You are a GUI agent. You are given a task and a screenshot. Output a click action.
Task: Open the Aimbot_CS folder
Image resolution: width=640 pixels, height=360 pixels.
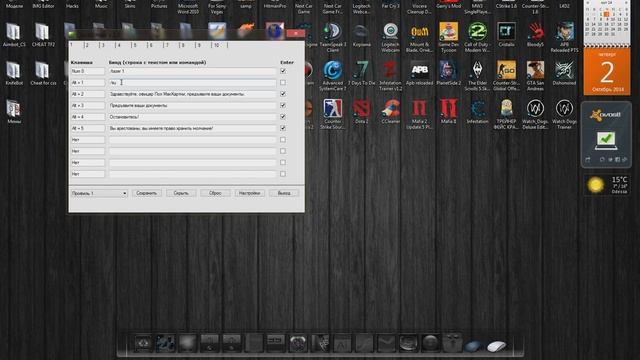tap(14, 35)
